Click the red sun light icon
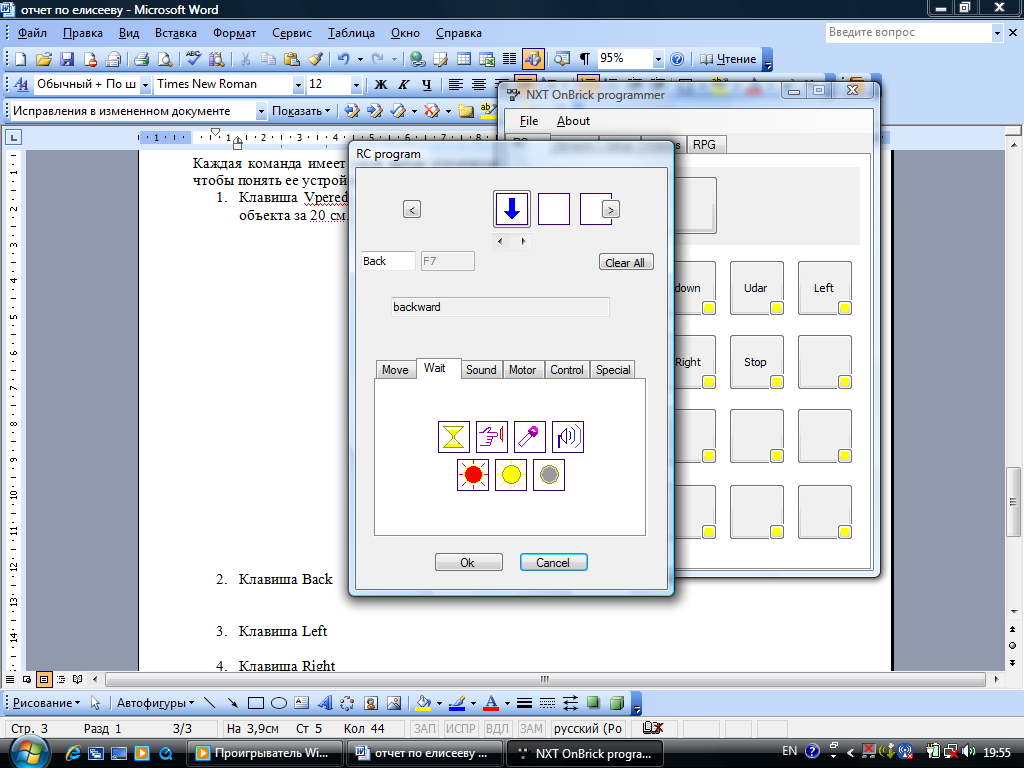 [473, 475]
